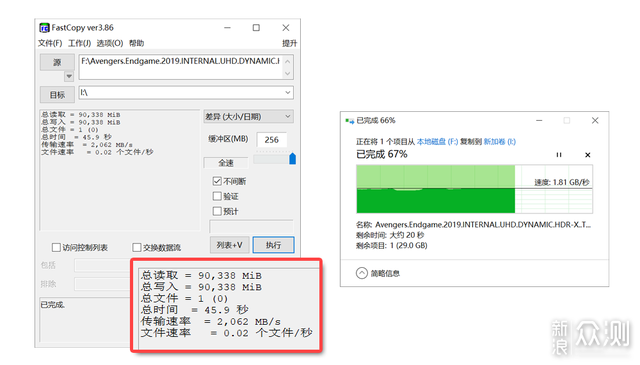Viewport: 640px width, 365px height.
Task: Click the copy dialog icon beside 已完成 66%
Action: click(349, 120)
